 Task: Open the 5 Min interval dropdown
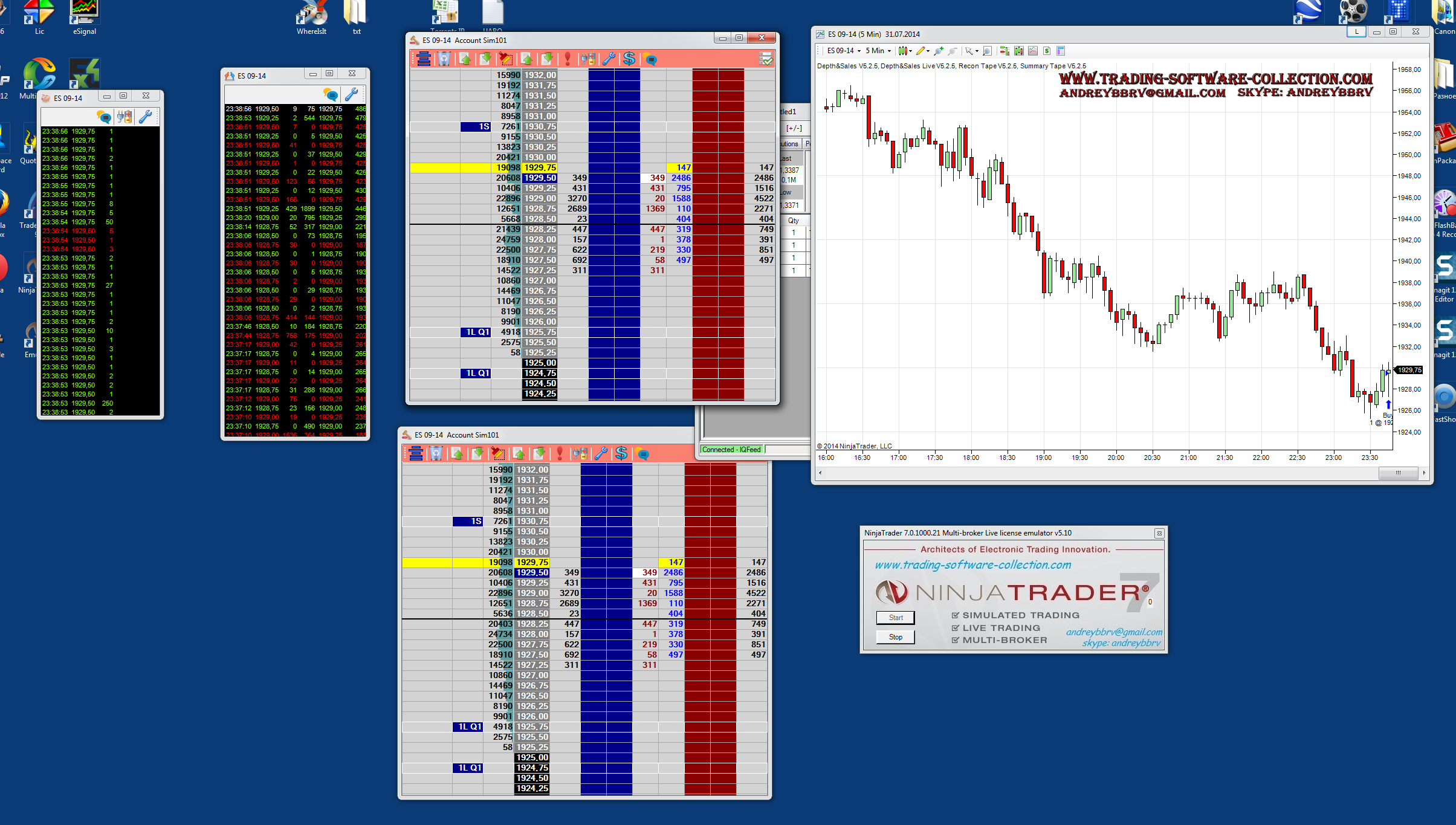(889, 51)
